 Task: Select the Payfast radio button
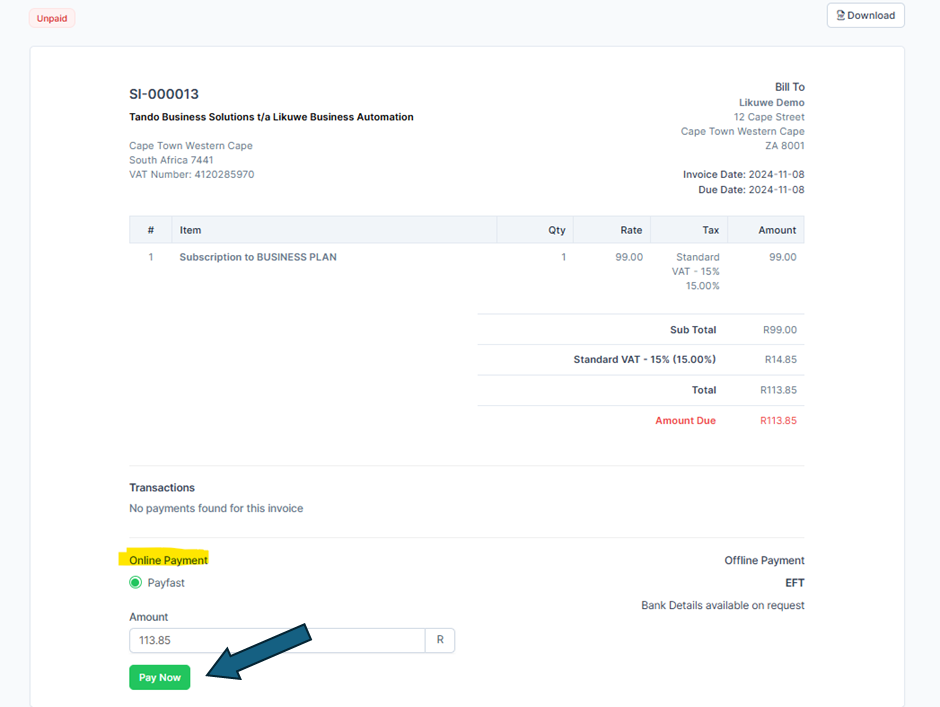[x=136, y=583]
